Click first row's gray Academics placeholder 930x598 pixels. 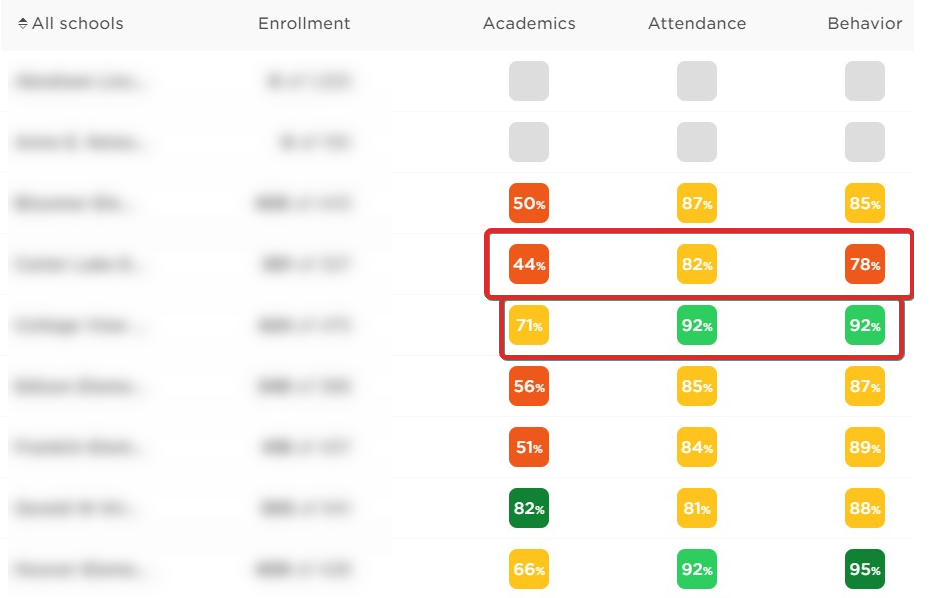click(x=529, y=81)
